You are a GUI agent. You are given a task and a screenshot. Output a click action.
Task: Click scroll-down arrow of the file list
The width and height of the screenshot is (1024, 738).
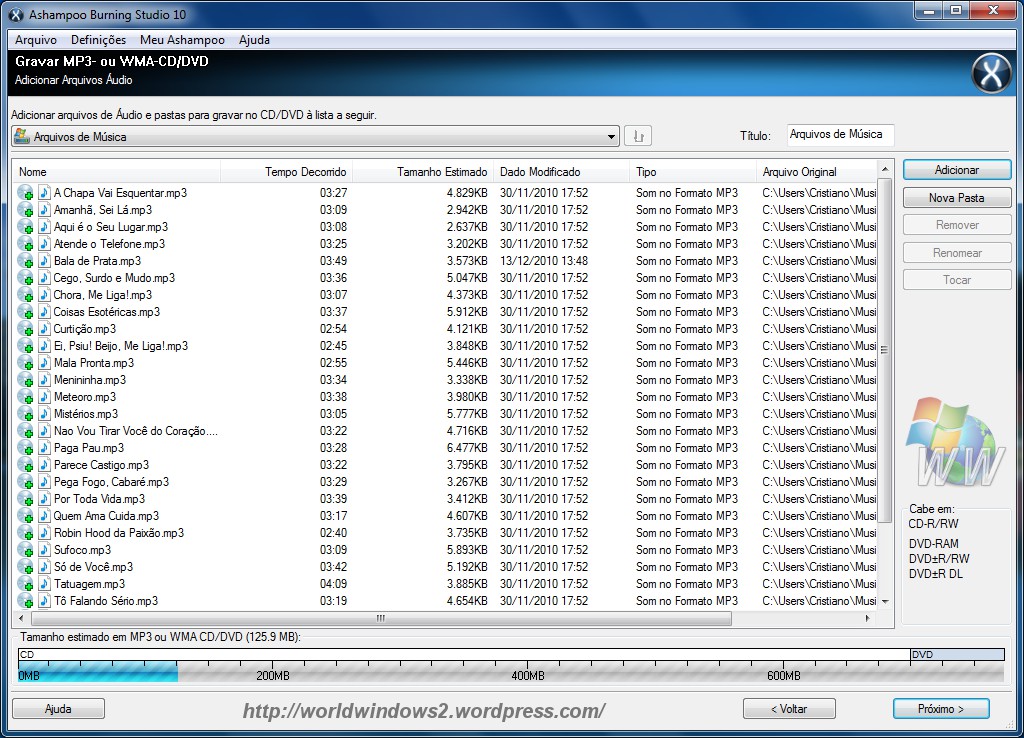point(885,602)
